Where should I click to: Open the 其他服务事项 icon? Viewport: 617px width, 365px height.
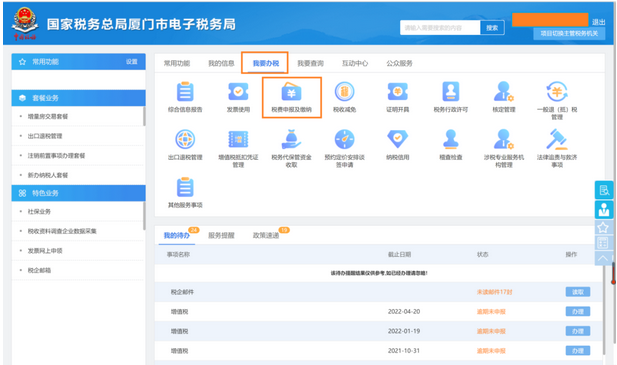point(185,187)
